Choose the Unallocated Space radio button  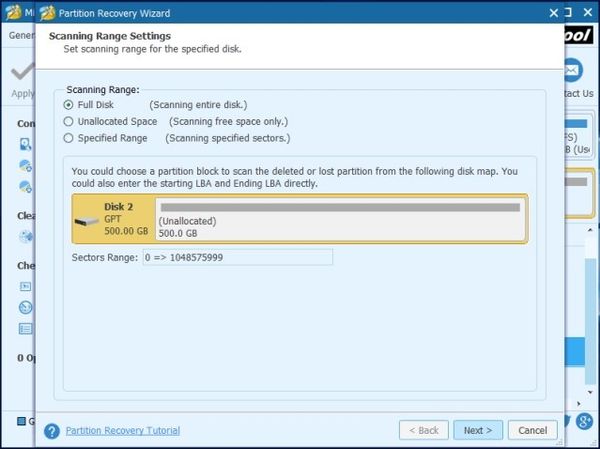[x=68, y=121]
